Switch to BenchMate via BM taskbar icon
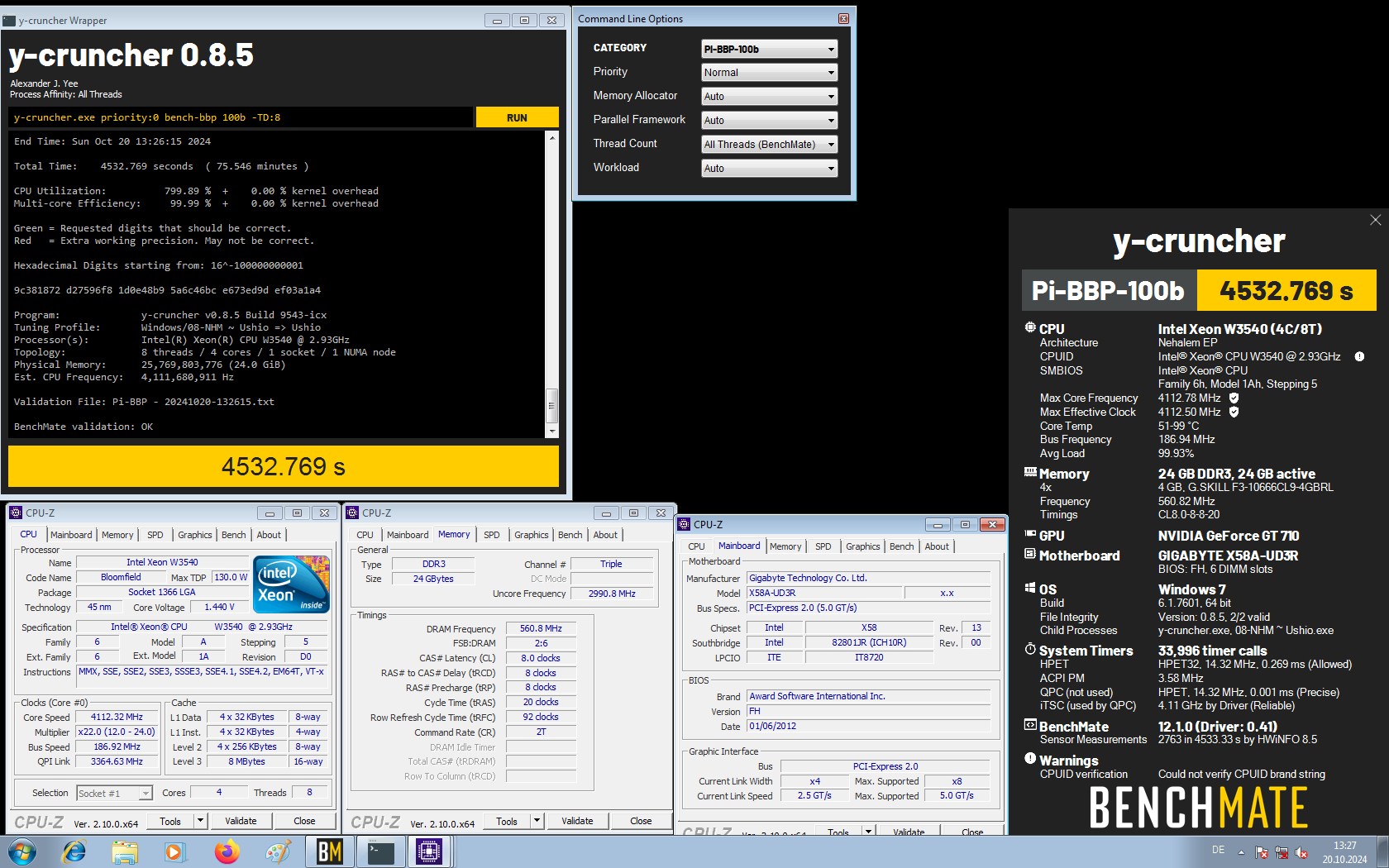Viewport: 1389px width, 868px height. click(329, 851)
